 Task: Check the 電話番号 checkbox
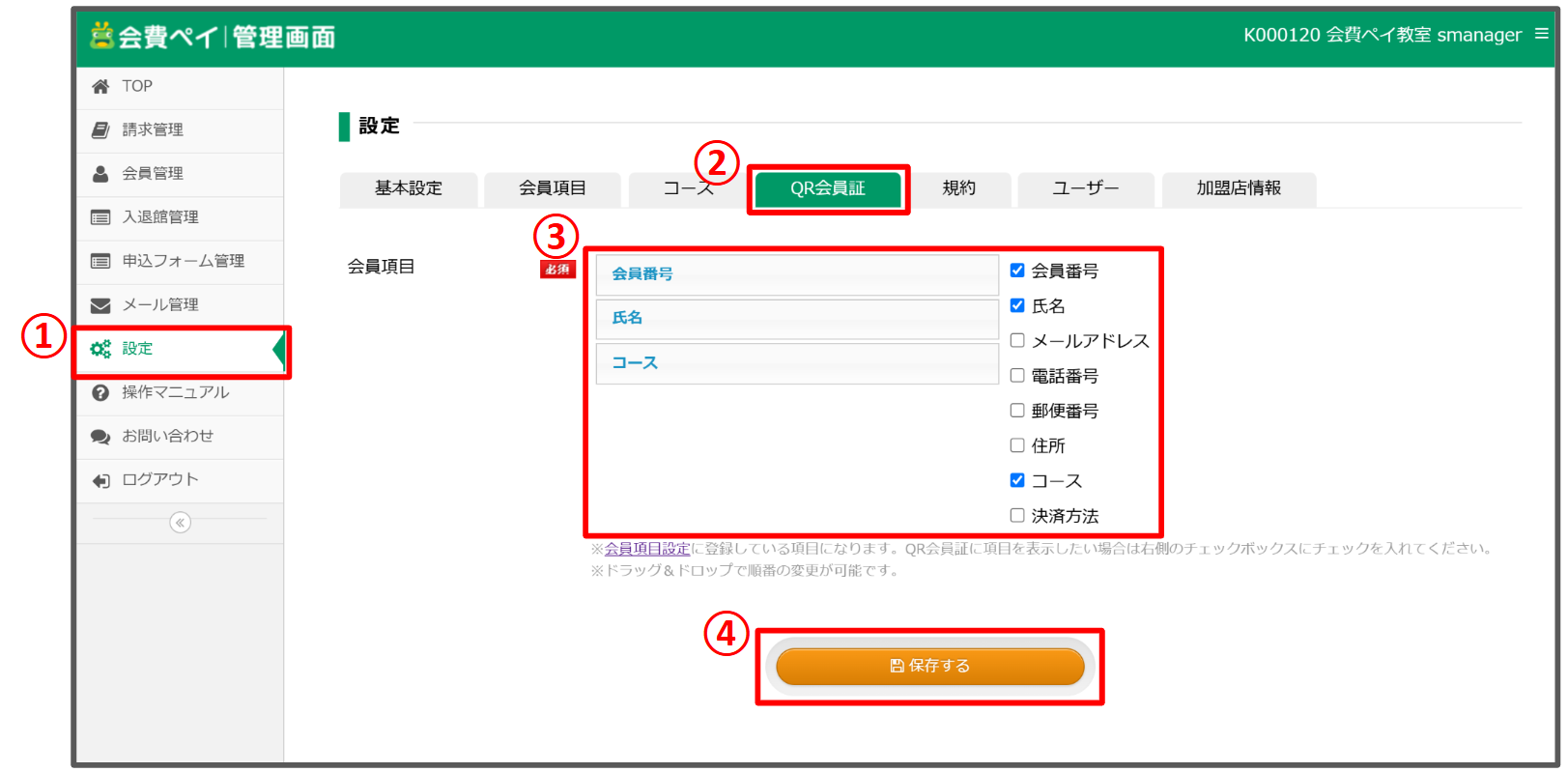[x=1017, y=375]
